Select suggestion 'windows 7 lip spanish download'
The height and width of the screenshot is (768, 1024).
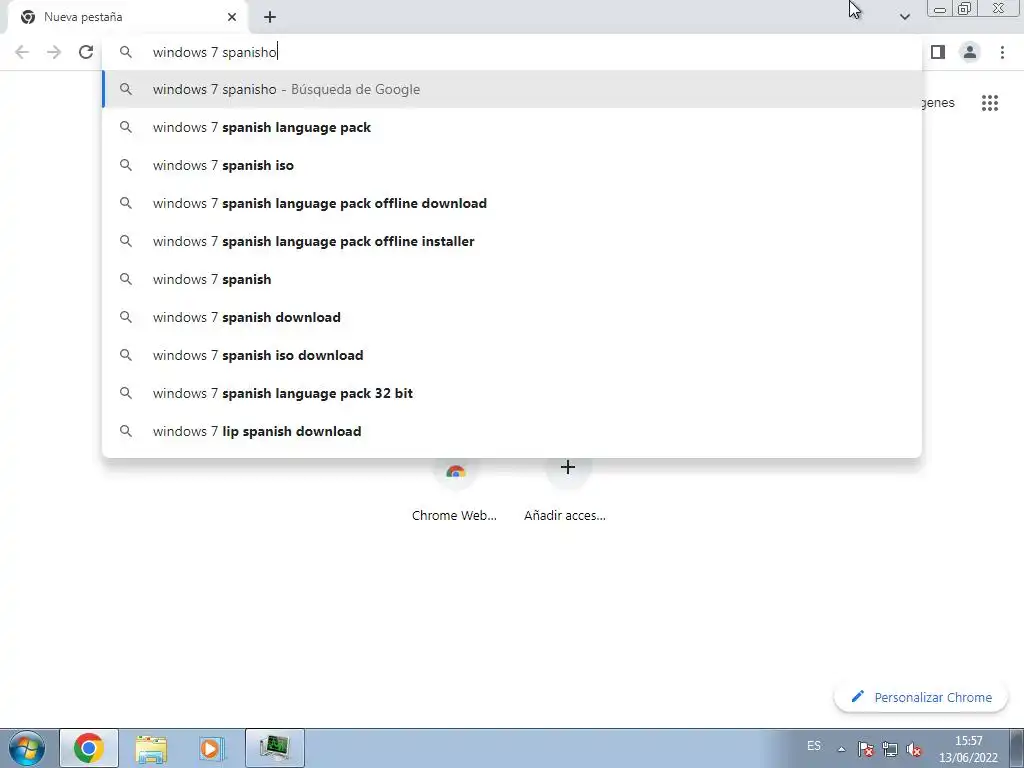(x=512, y=431)
